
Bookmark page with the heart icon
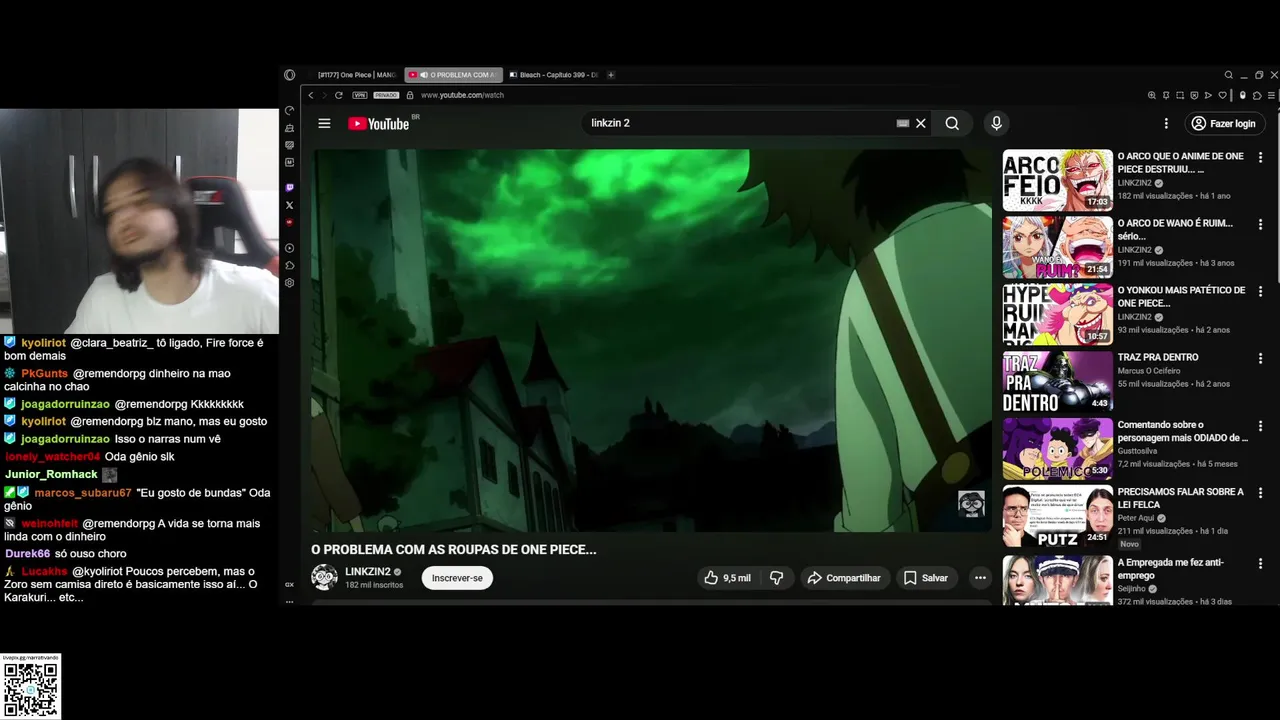(1222, 95)
